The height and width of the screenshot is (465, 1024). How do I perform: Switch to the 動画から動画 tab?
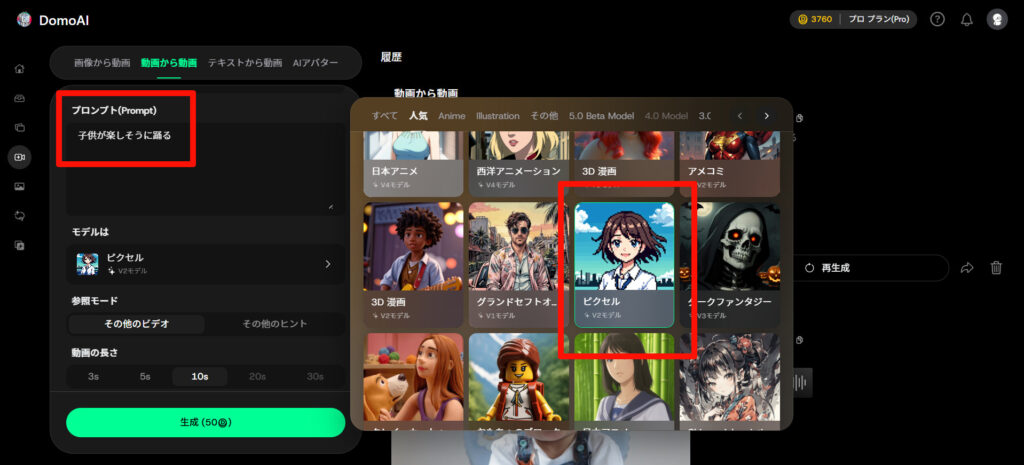(x=168, y=63)
